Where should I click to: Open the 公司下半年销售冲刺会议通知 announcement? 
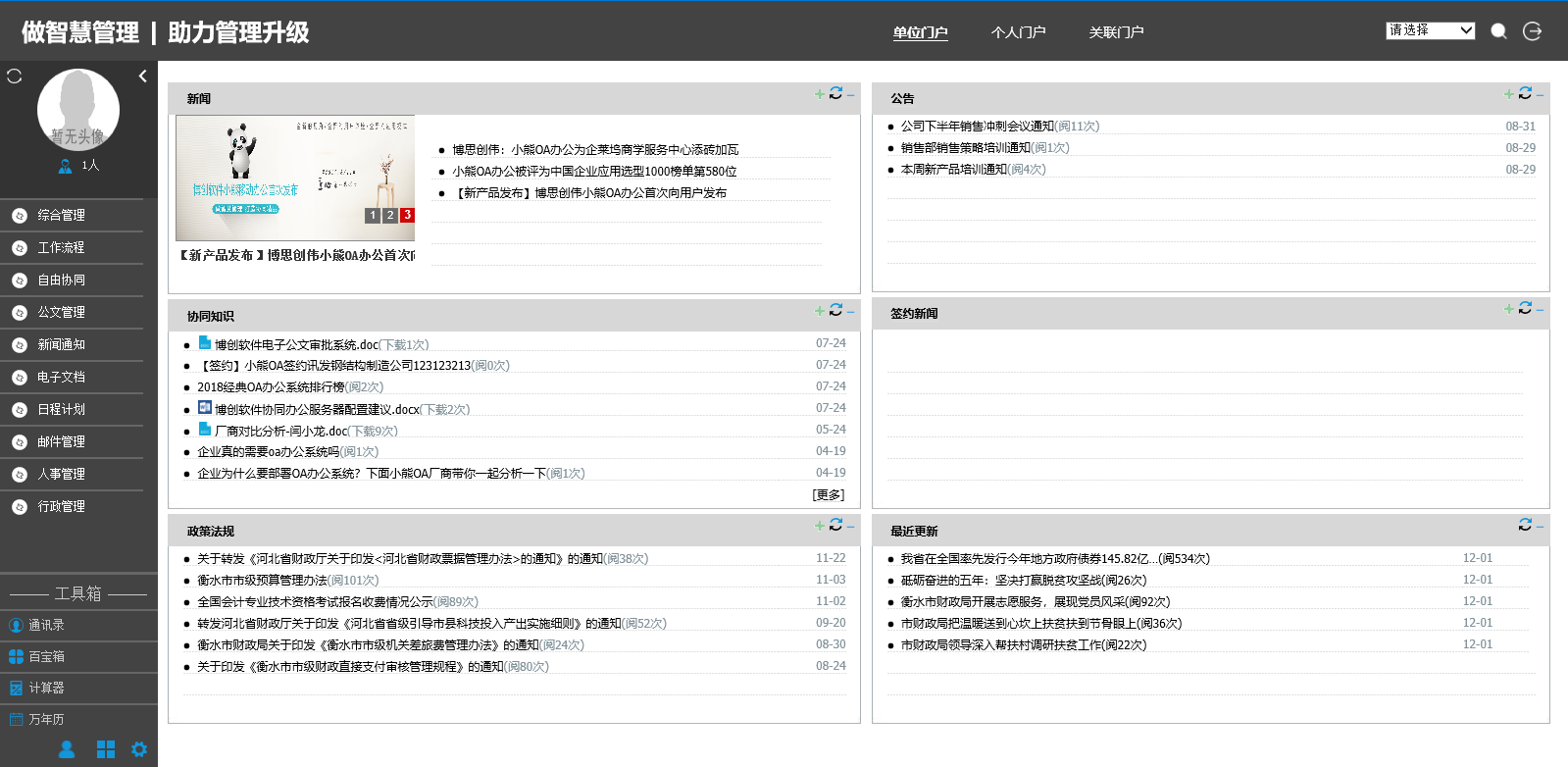coord(977,127)
